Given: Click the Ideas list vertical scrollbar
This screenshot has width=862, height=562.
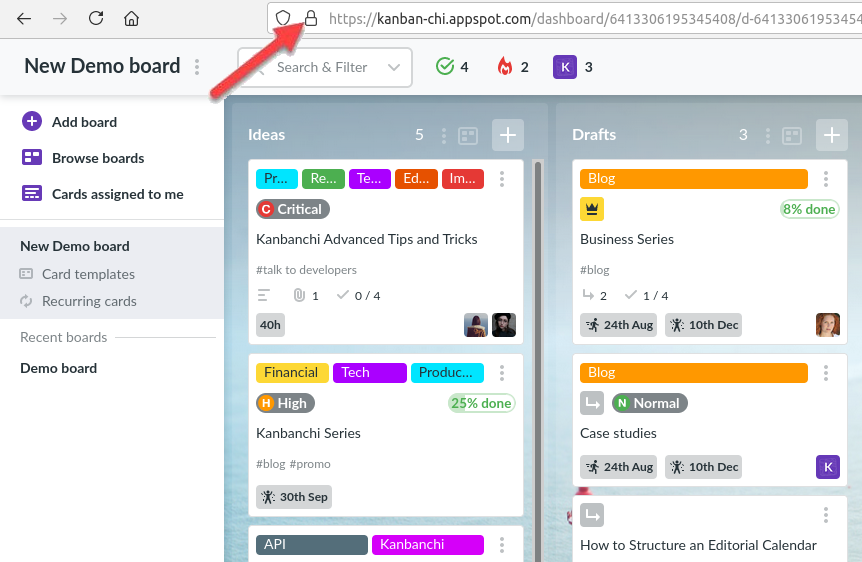Looking at the screenshot, I should [538, 360].
